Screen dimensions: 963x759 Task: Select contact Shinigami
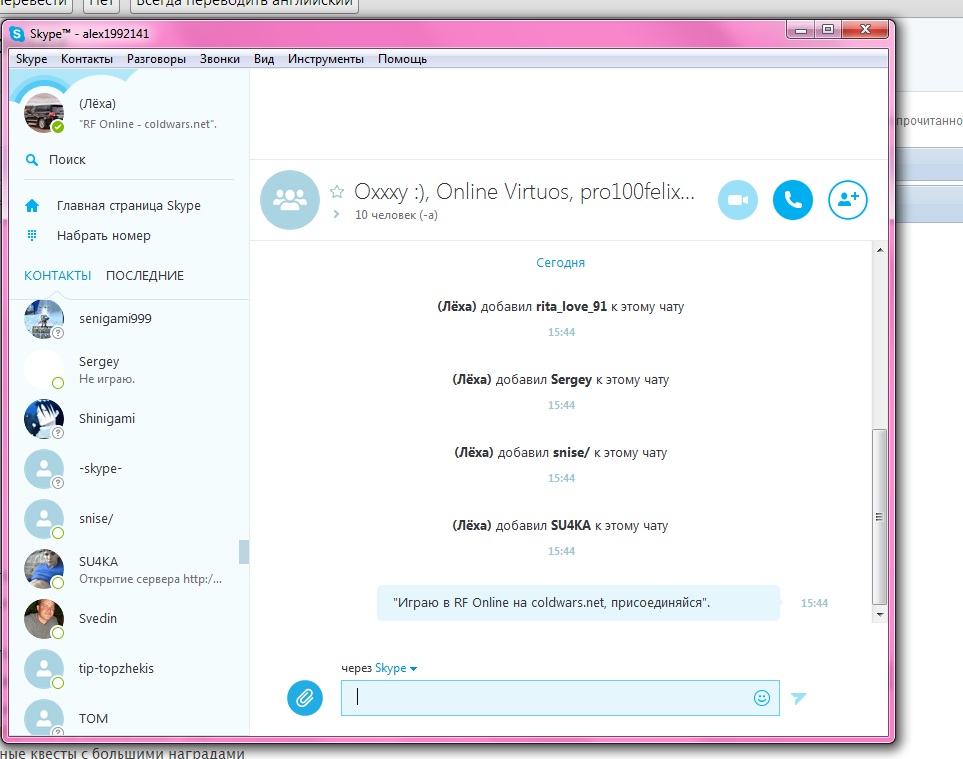coord(129,419)
